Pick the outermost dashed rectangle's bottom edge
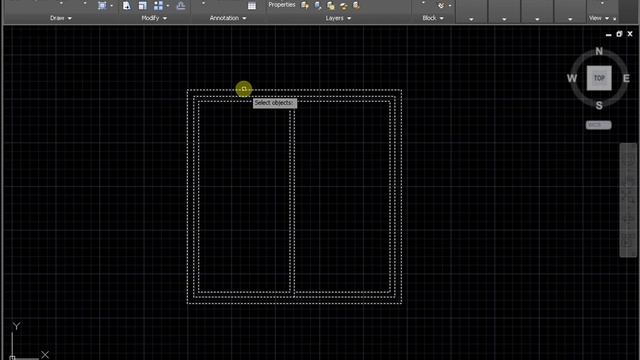640x360 pixels. [294, 303]
